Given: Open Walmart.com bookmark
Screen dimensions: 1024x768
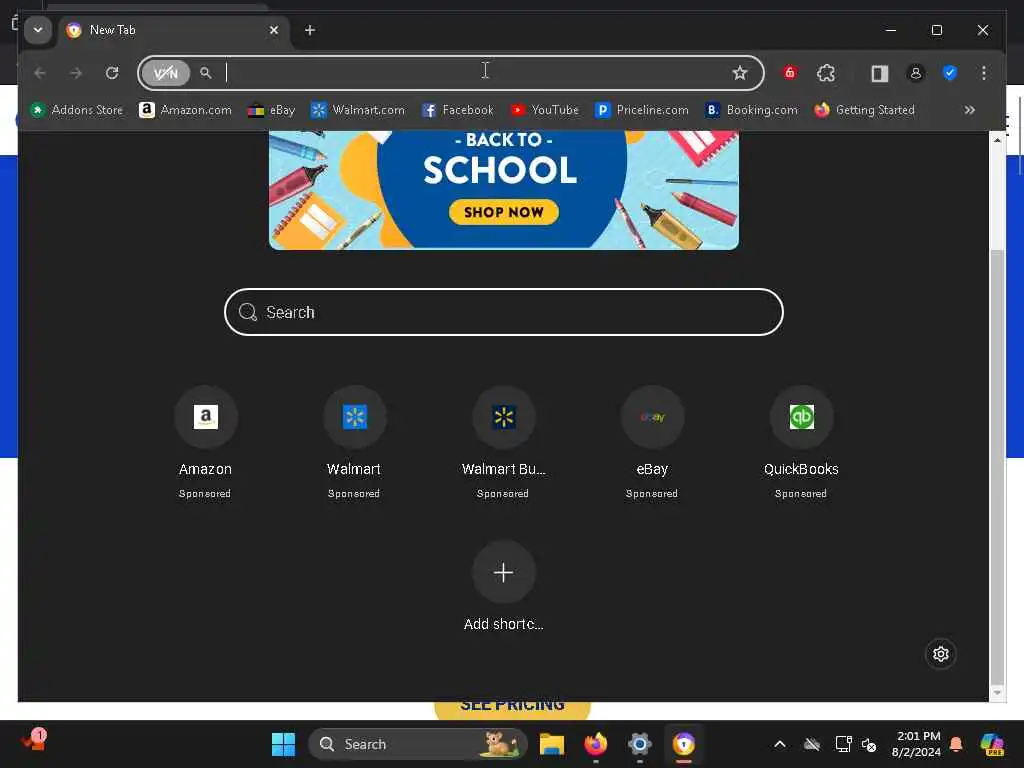Looking at the screenshot, I should [x=358, y=110].
